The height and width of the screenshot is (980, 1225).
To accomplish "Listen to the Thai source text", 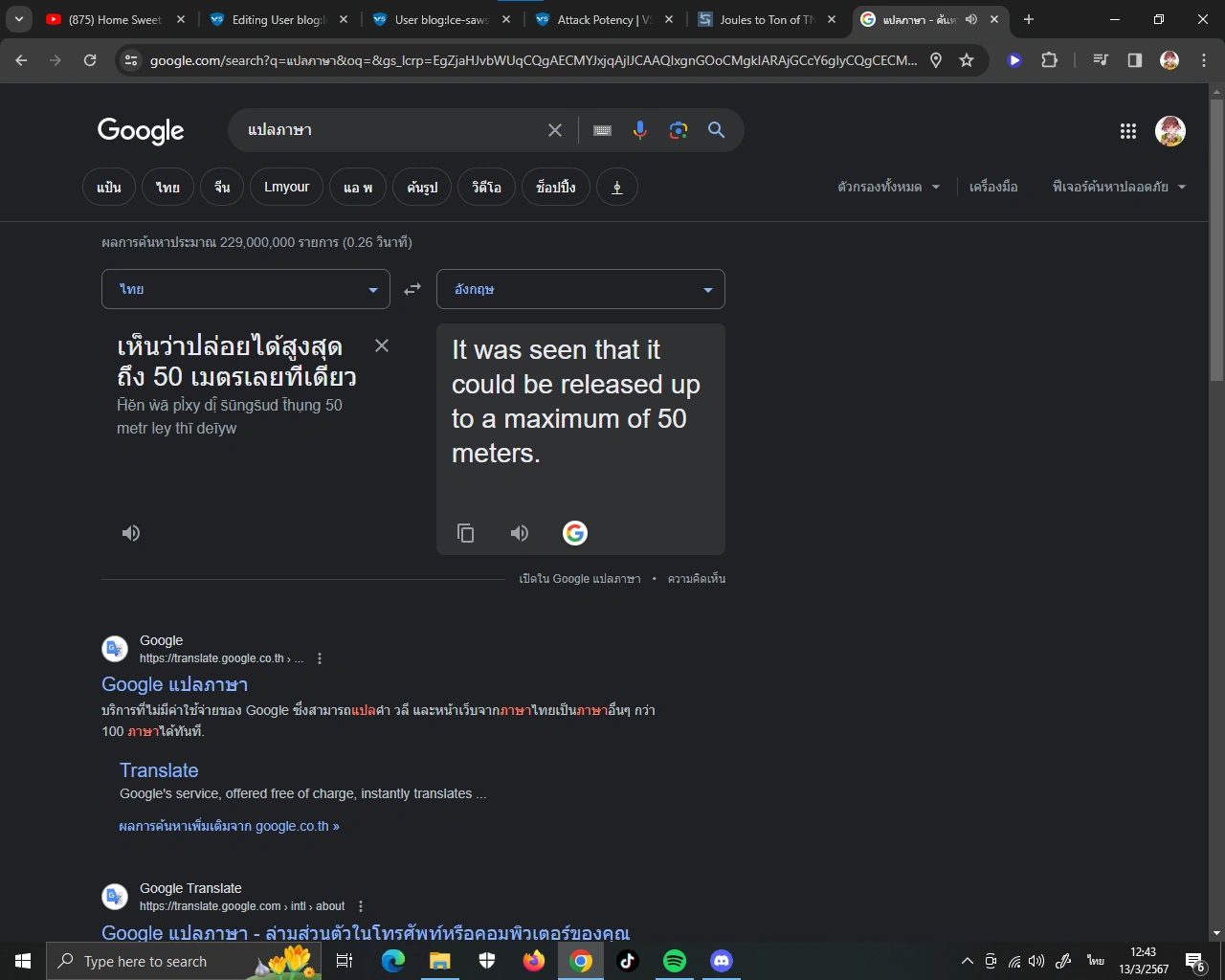I will [x=131, y=533].
